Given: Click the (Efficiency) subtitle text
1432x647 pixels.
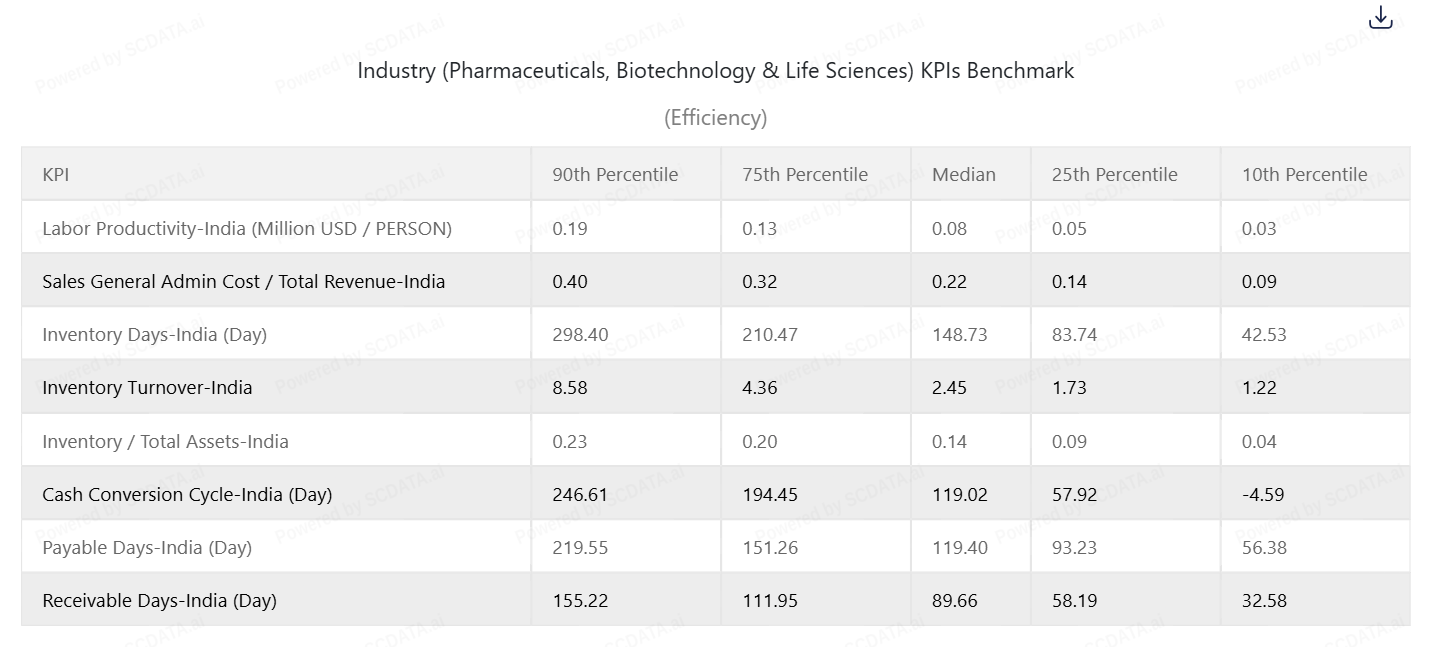Looking at the screenshot, I should 715,118.
